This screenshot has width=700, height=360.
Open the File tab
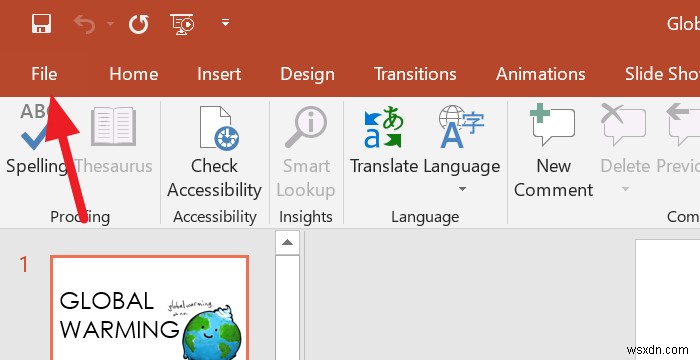pyautogui.click(x=44, y=74)
